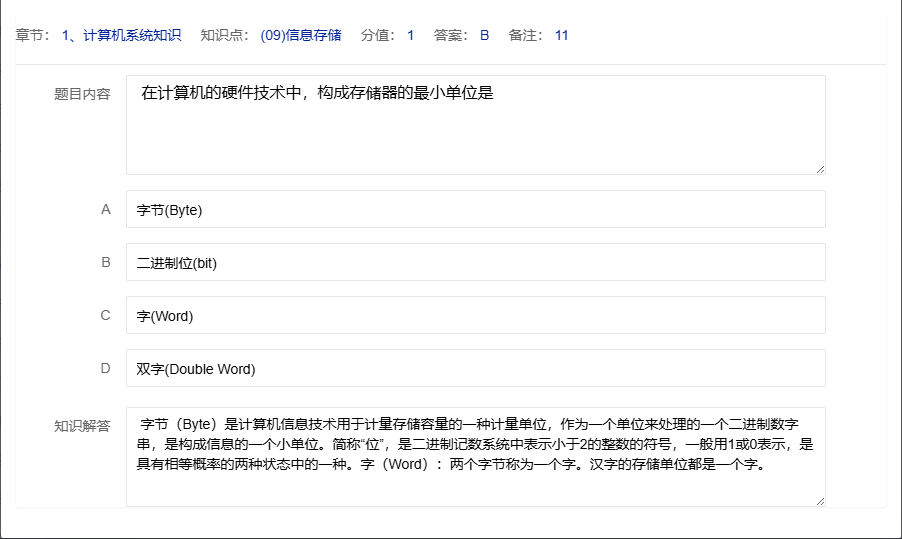The image size is (902, 539).
Task: Click the 知识解答 explanation text area
Action: pos(475,456)
